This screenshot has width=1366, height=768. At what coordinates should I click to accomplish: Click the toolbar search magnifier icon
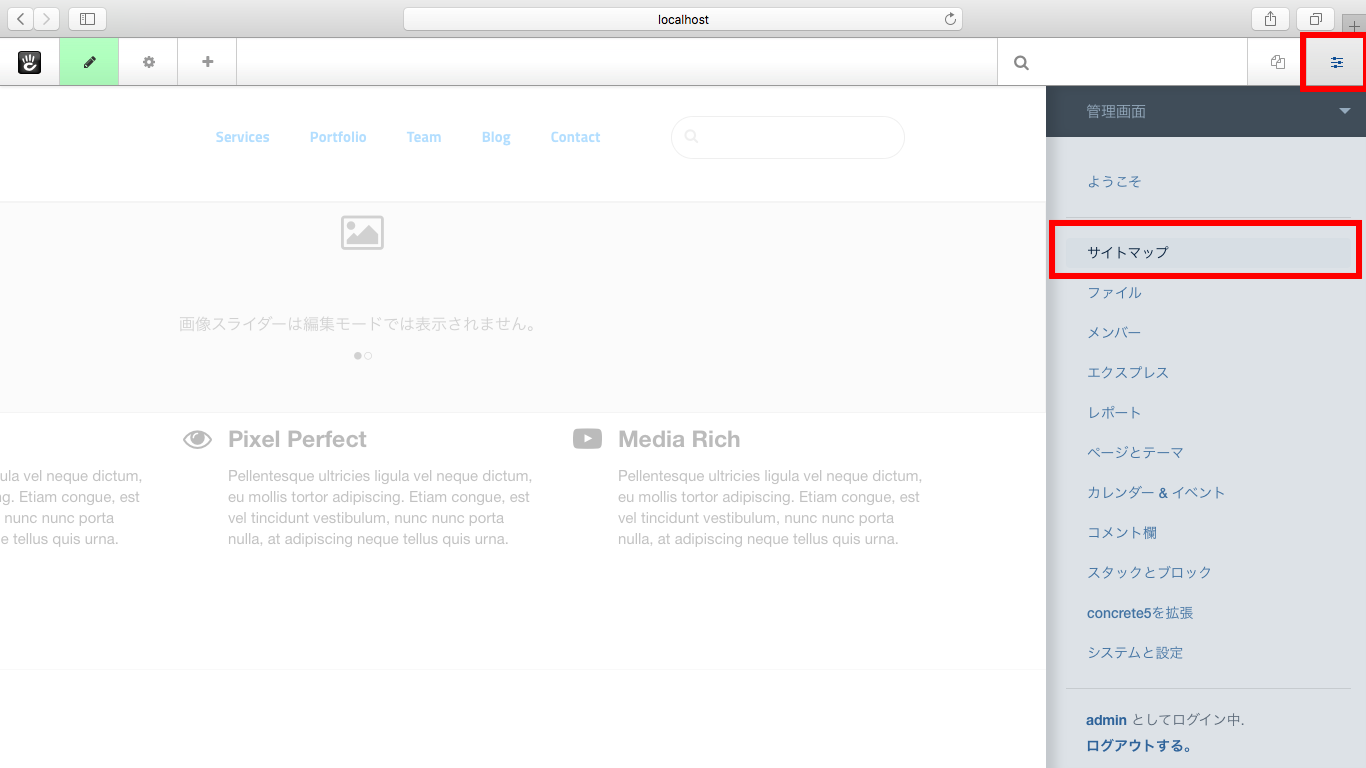[1021, 62]
